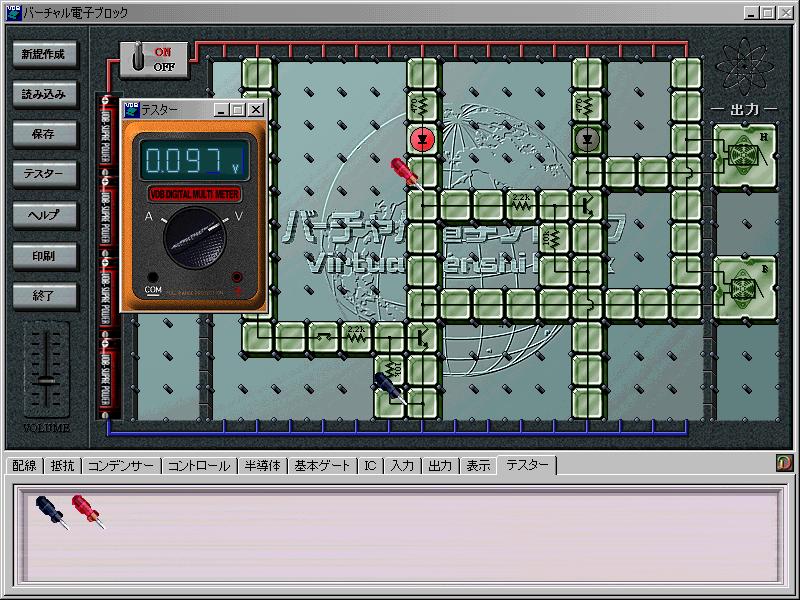Screen dimensions: 800x600
Task: Click the unlit gray LED block
Action: coord(587,139)
